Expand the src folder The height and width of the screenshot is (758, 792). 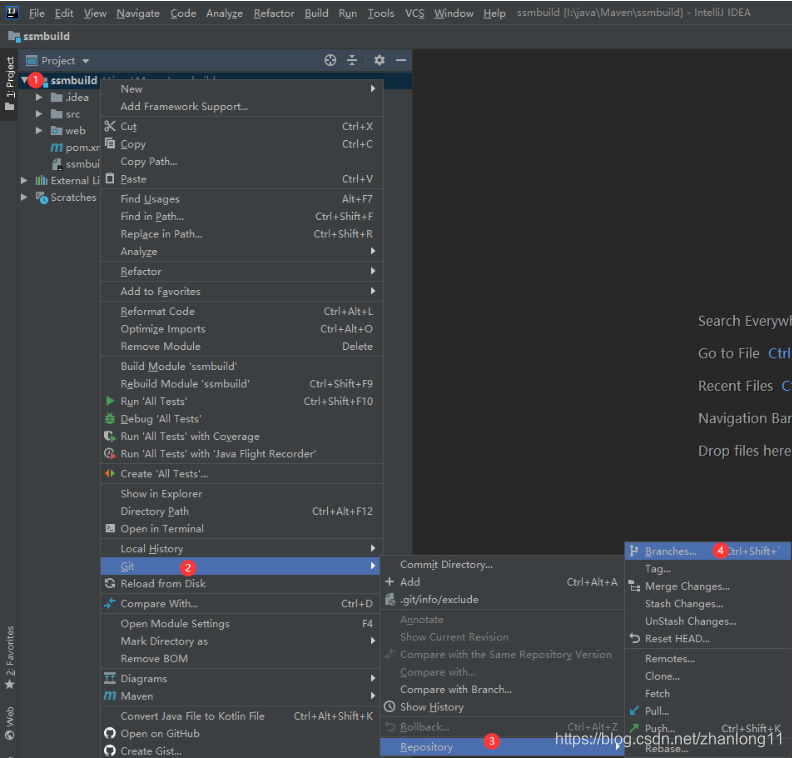tap(39, 114)
